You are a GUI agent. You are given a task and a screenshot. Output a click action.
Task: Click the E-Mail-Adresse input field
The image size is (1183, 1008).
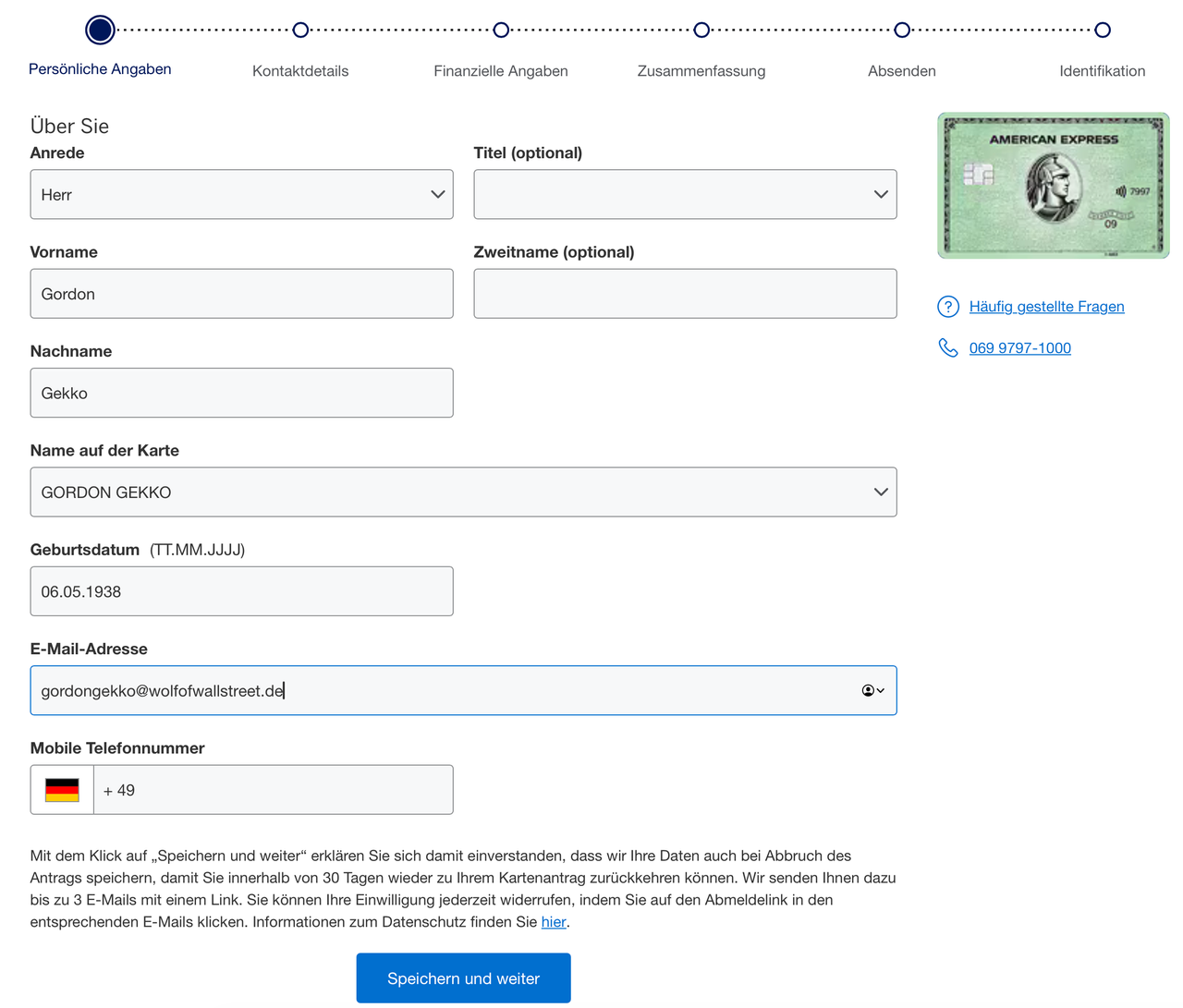click(464, 690)
